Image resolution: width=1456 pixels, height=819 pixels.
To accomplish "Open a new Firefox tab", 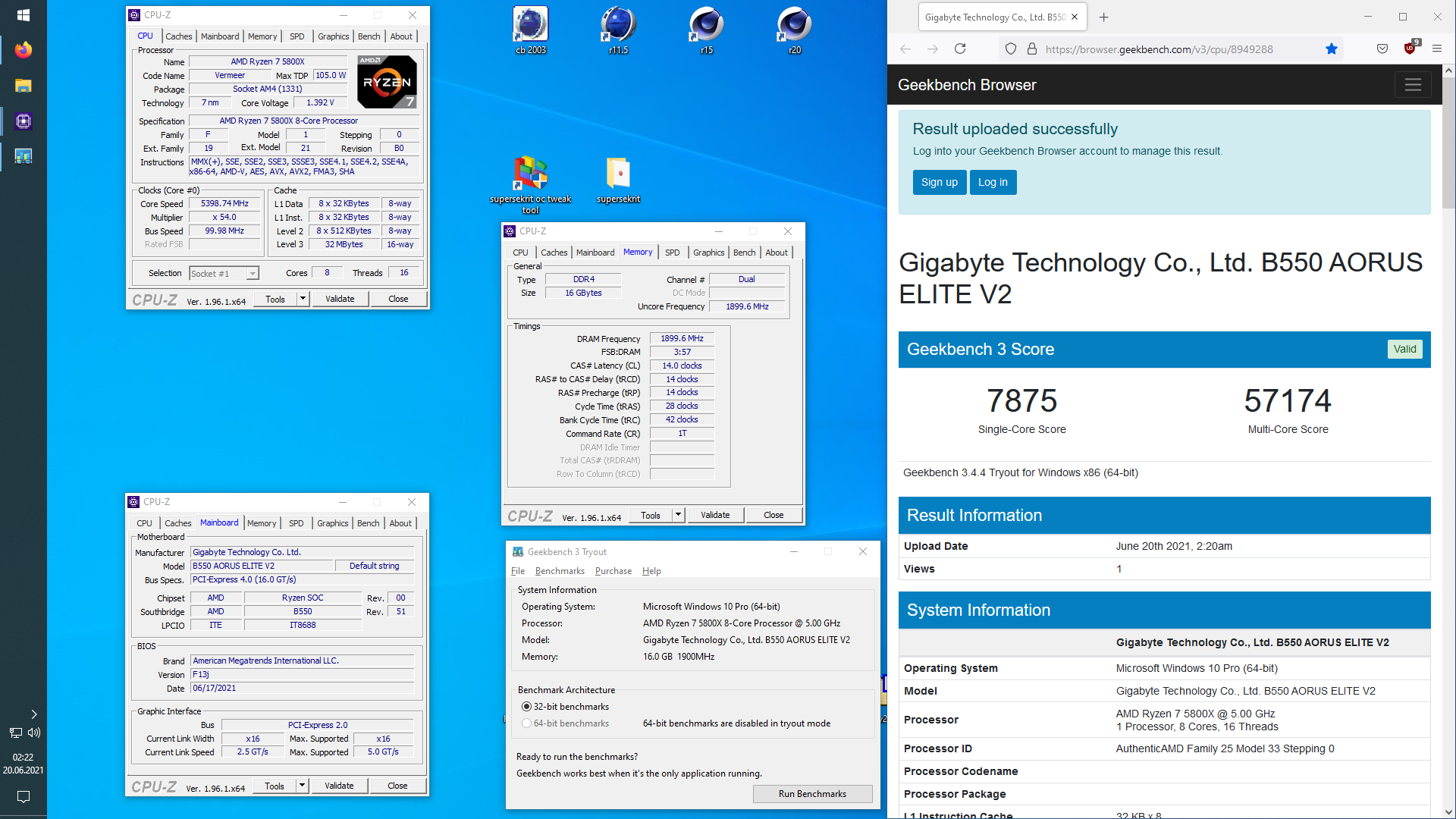I will (x=1104, y=17).
